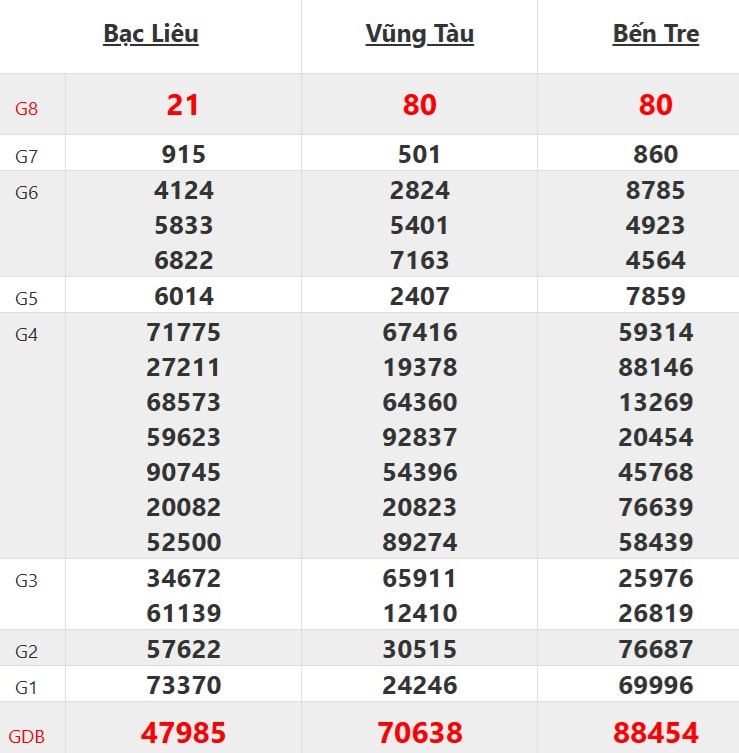Open the Vũng Tàu province link
This screenshot has width=739, height=753.
419,34
